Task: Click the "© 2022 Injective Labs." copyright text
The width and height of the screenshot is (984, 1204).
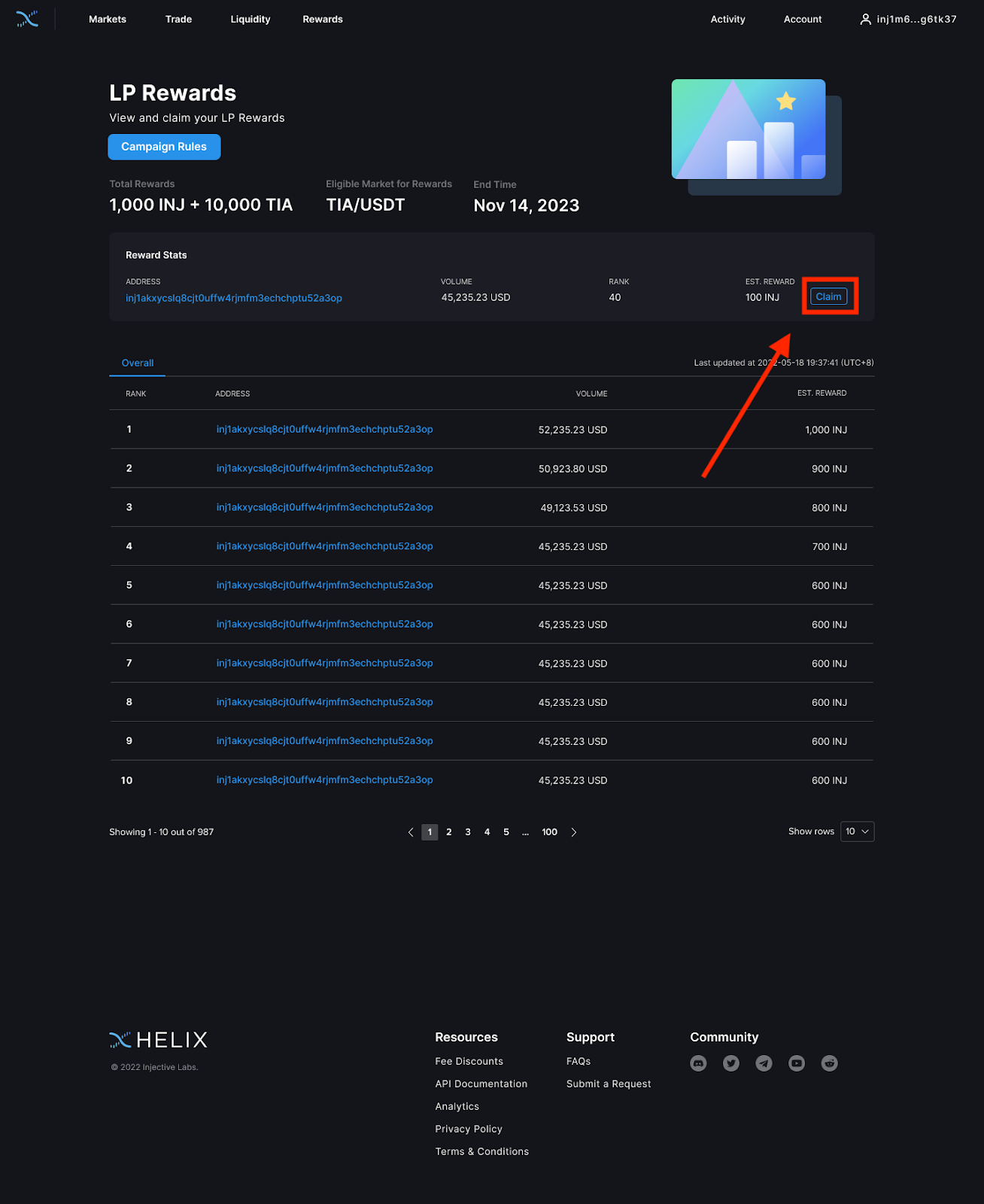Action: [x=154, y=1067]
